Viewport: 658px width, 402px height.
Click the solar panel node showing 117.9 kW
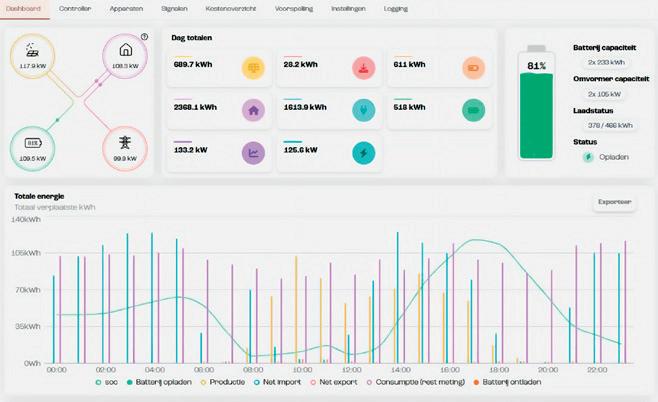(32, 56)
